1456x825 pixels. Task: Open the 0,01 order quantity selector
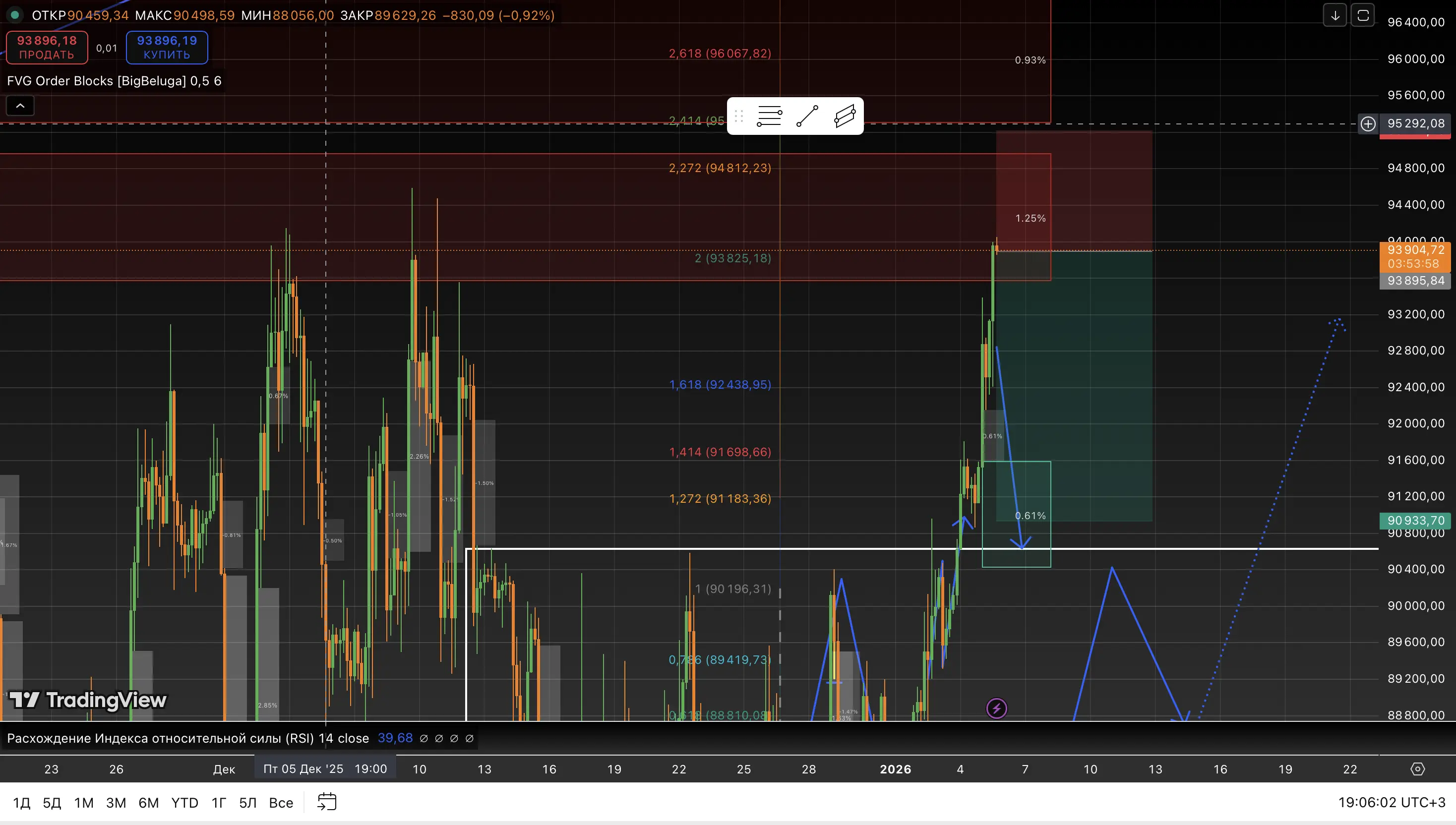tap(107, 48)
